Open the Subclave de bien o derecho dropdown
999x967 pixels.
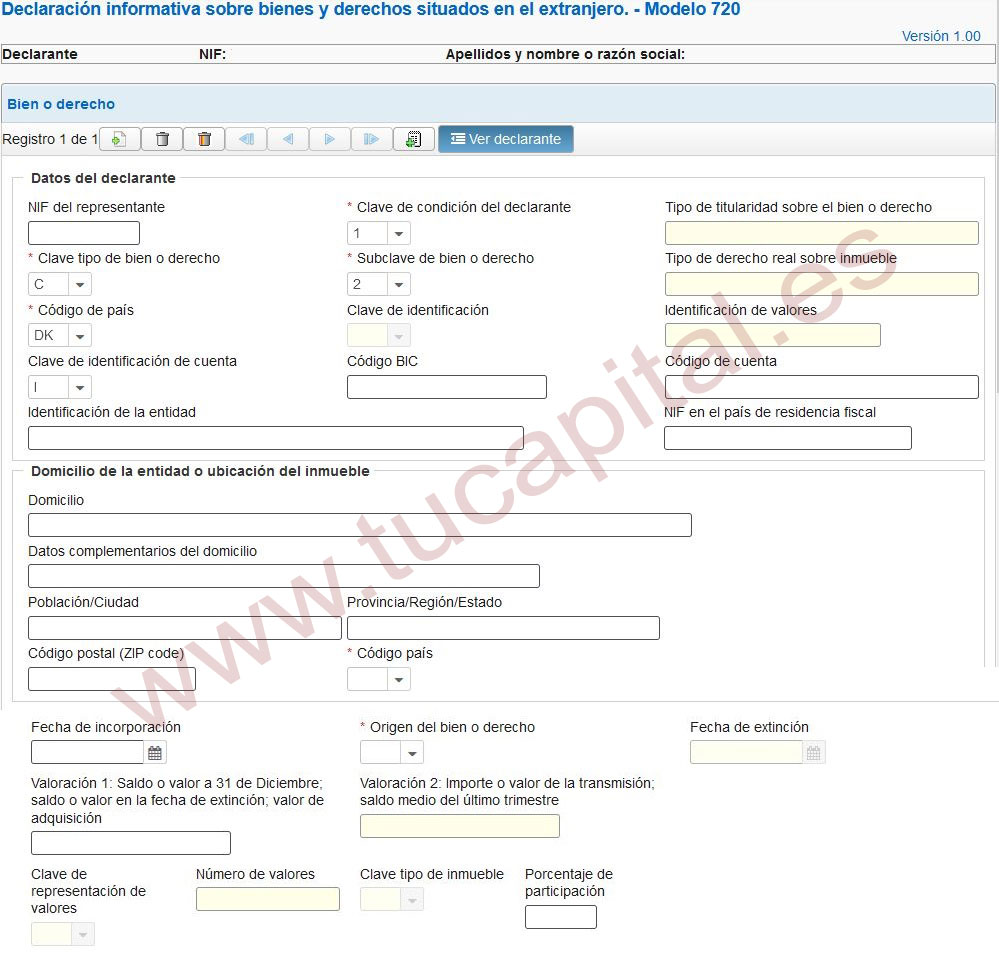398,284
